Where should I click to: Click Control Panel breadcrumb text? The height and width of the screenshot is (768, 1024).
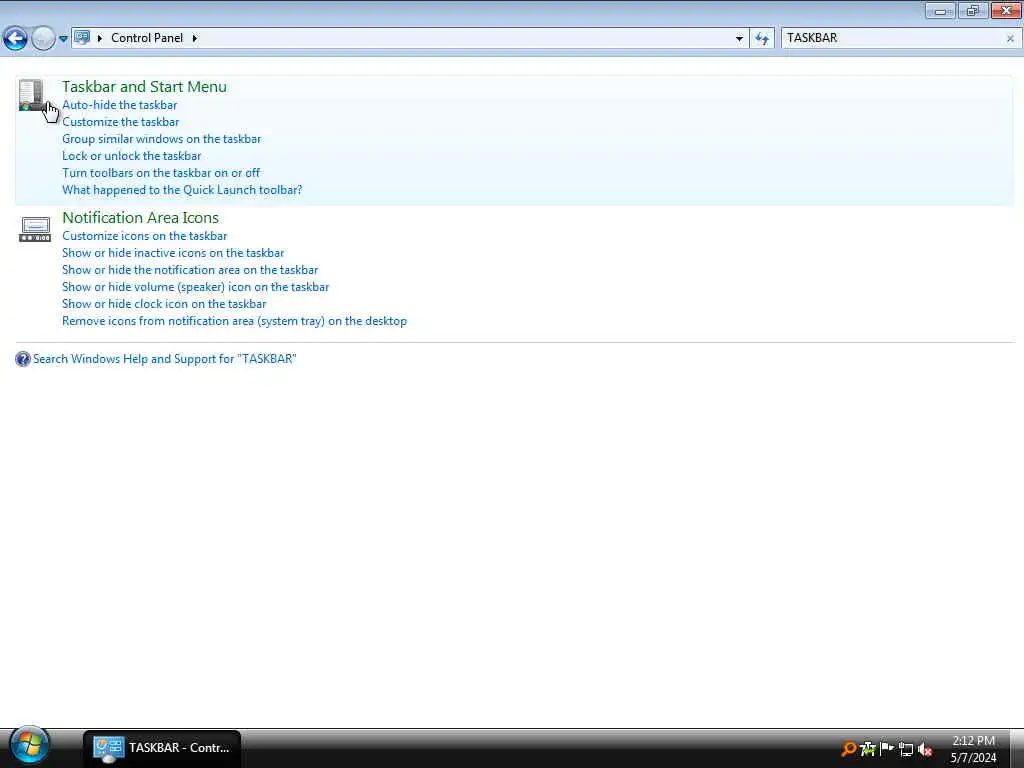(147, 38)
